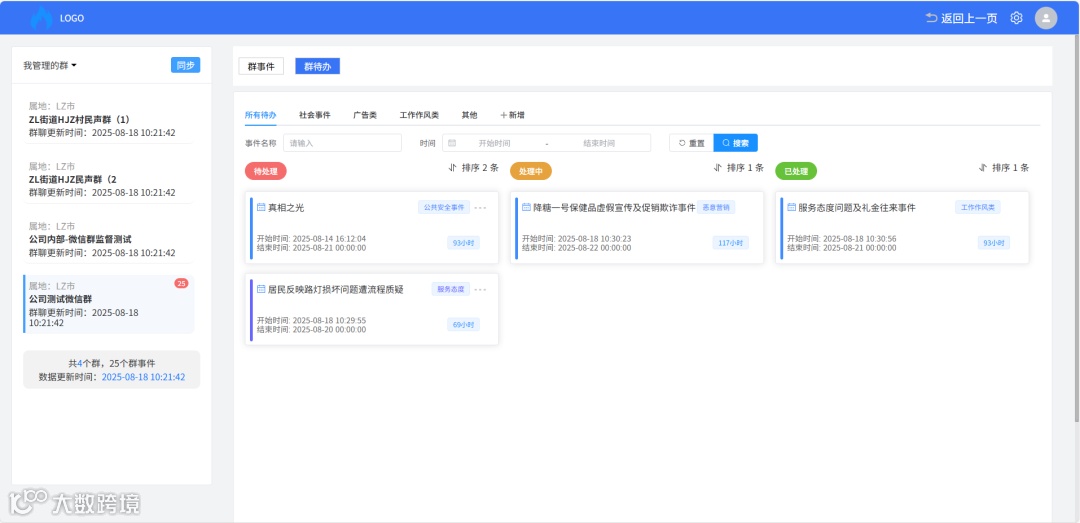Open the 降糖一号保健品虚假宣传及促销欺诈事件 card
This screenshot has height=523, width=1080.
point(637,227)
